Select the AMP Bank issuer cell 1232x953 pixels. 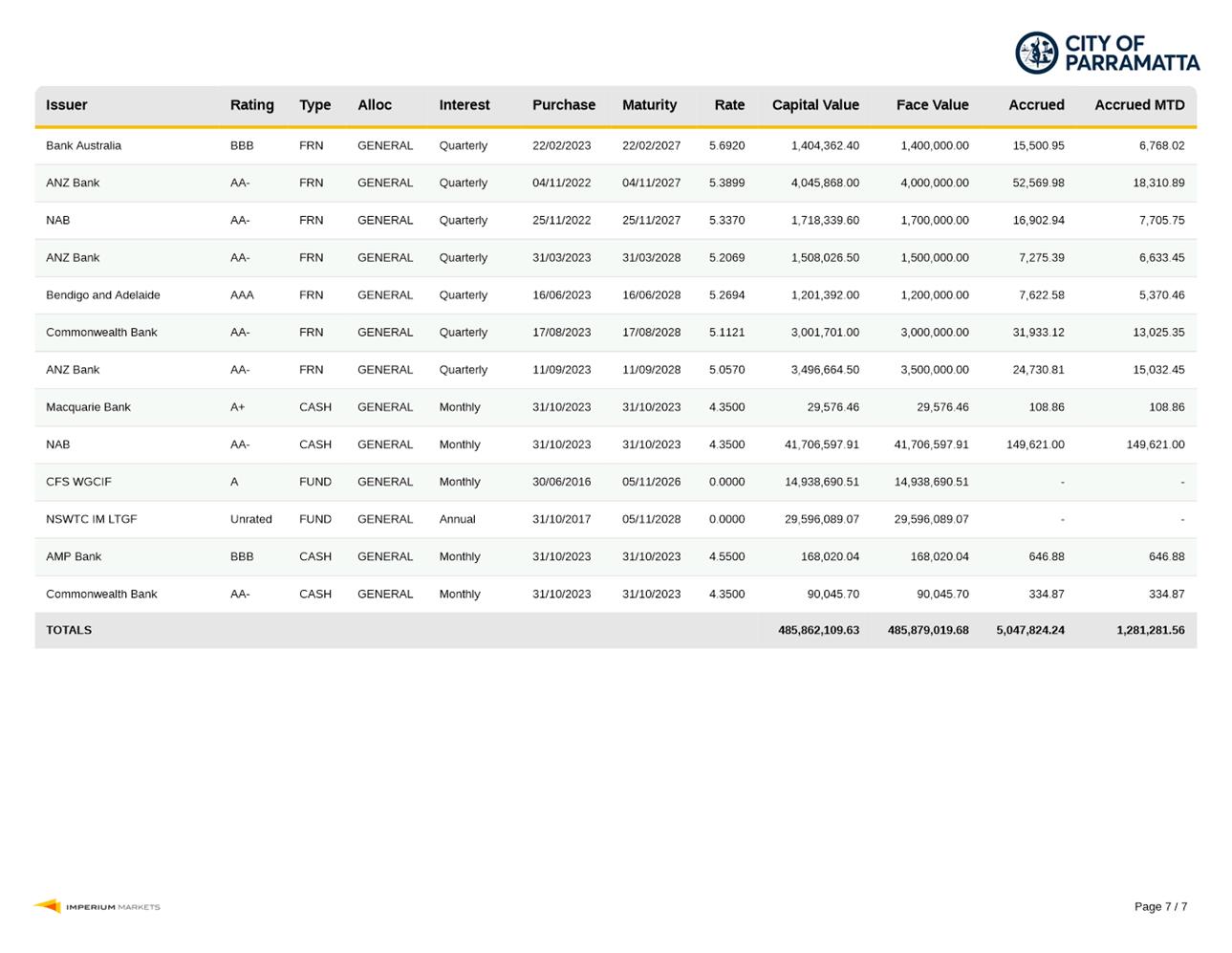tap(74, 556)
